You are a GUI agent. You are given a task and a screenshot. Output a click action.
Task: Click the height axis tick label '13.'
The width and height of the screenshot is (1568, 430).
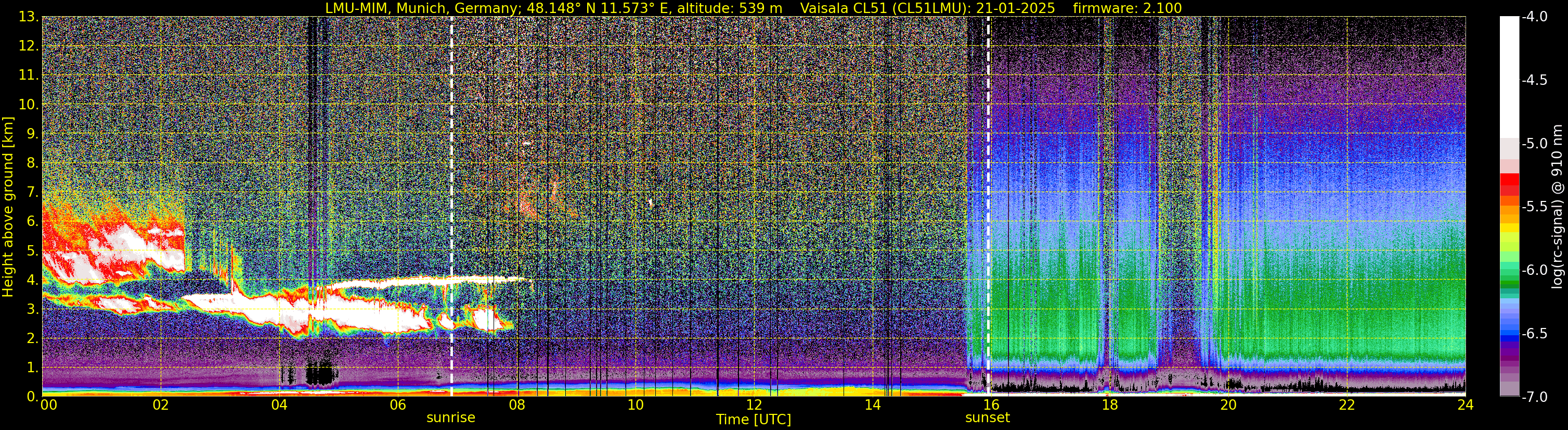click(x=29, y=17)
